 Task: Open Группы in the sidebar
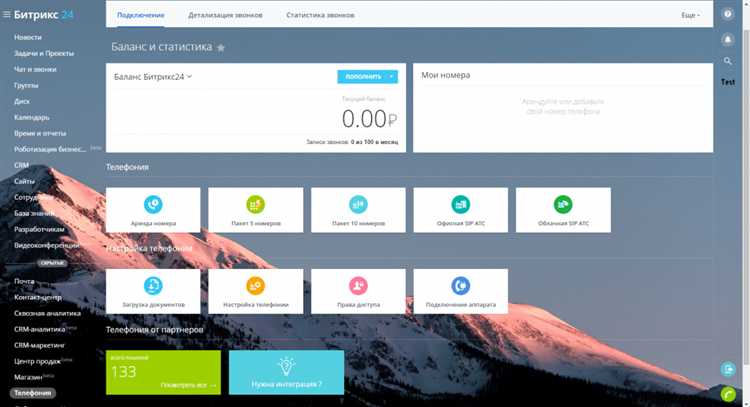pyautogui.click(x=26, y=86)
